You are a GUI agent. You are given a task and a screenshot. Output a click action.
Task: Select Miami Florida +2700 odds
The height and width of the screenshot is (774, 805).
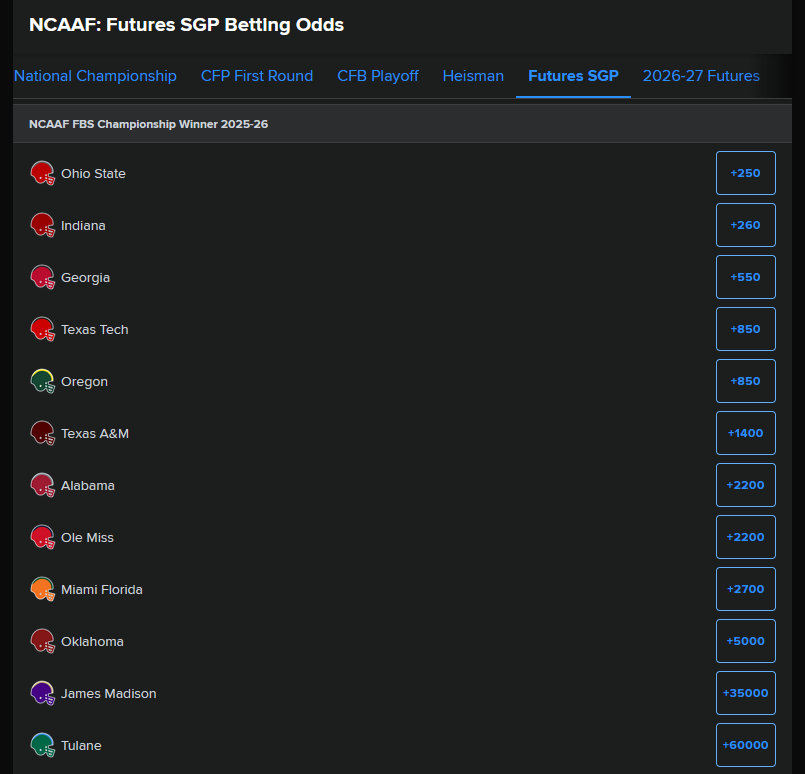tap(745, 589)
